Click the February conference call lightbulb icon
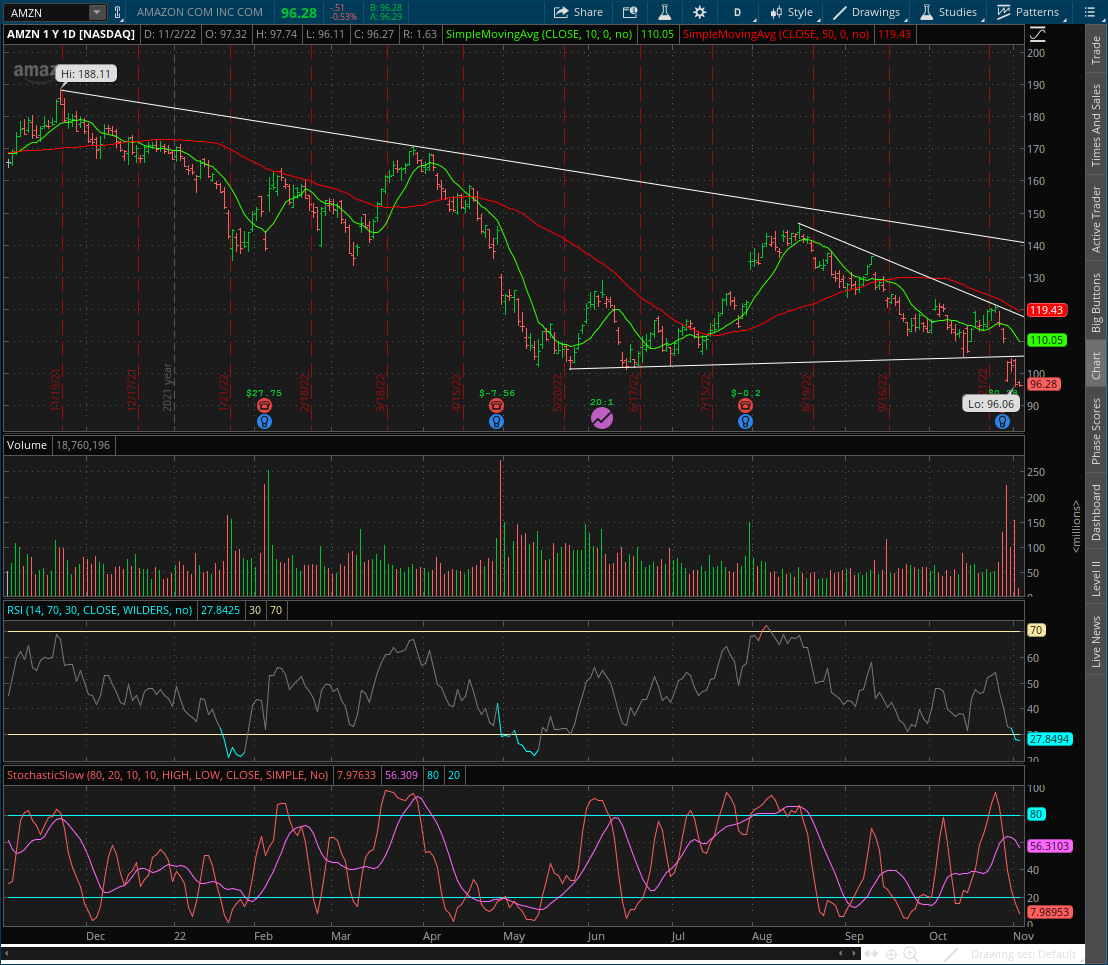The image size is (1108, 965). tap(264, 422)
